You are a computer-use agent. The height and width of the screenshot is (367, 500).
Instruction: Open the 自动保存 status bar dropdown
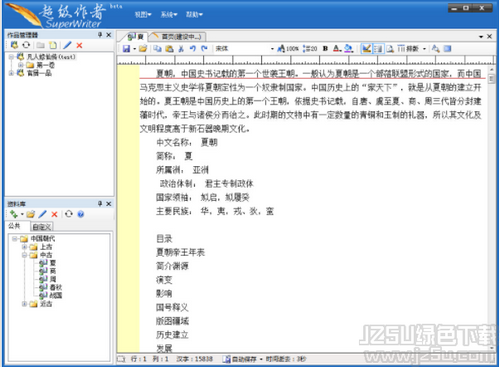coord(261,359)
